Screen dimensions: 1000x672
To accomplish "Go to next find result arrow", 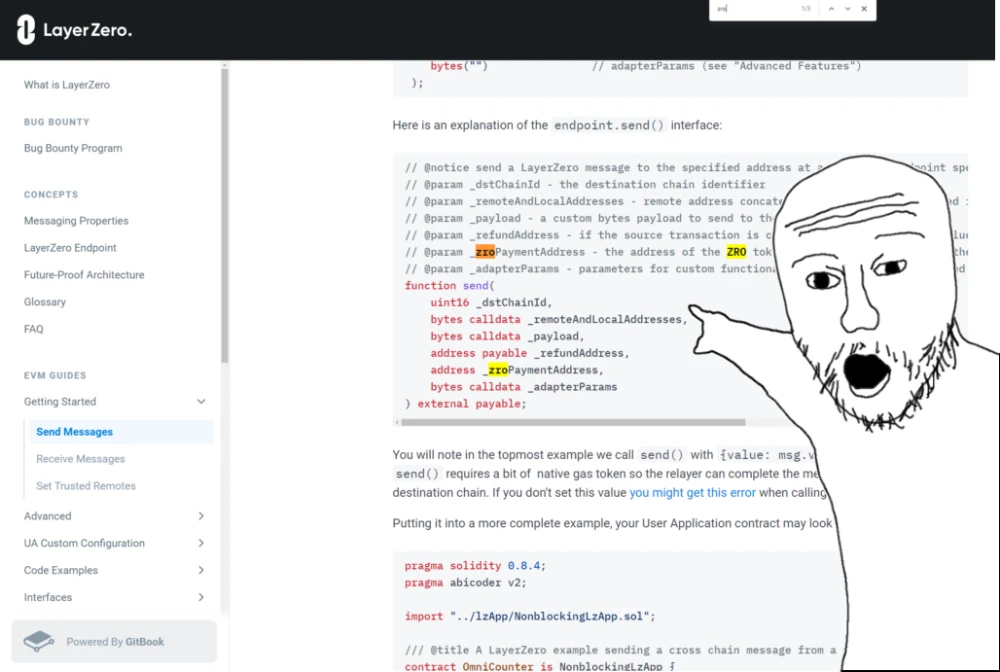I will (x=848, y=9).
